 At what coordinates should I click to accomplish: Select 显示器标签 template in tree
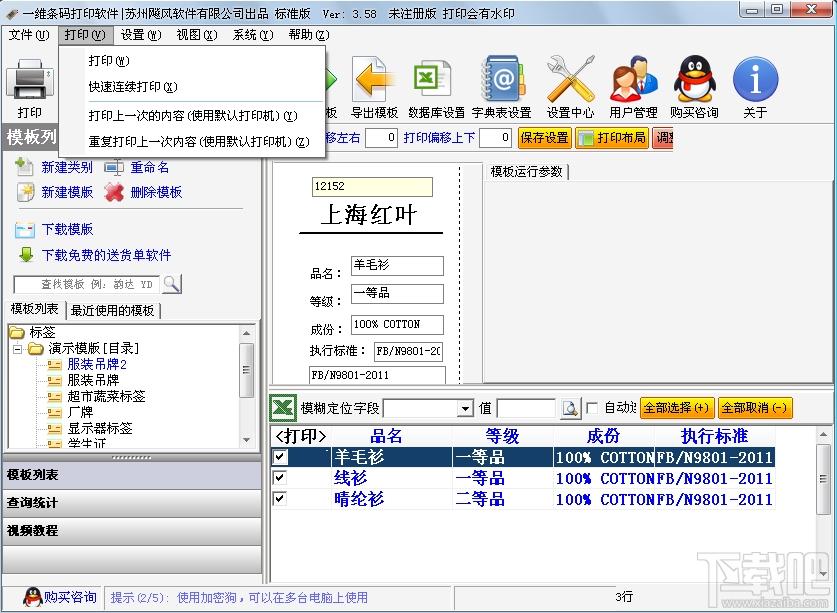[x=99, y=428]
